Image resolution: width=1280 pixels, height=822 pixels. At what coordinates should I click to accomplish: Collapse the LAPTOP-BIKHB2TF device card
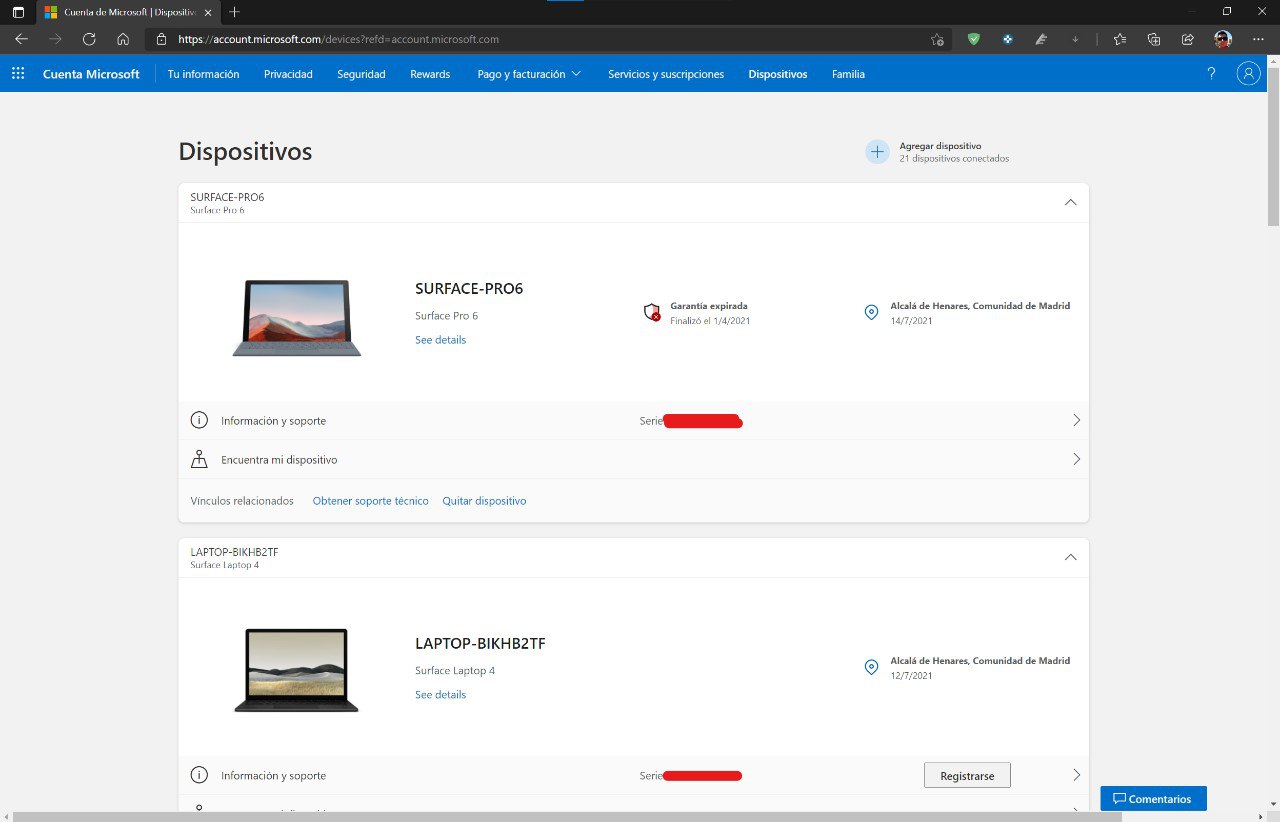1070,557
